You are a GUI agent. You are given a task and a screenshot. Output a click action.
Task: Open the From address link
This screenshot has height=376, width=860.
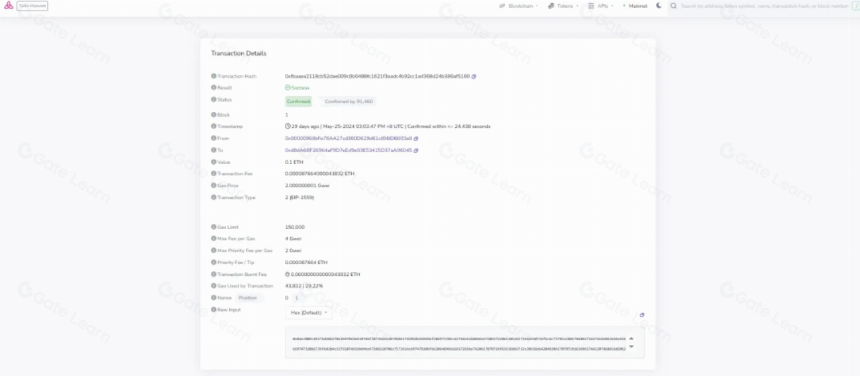(348, 139)
